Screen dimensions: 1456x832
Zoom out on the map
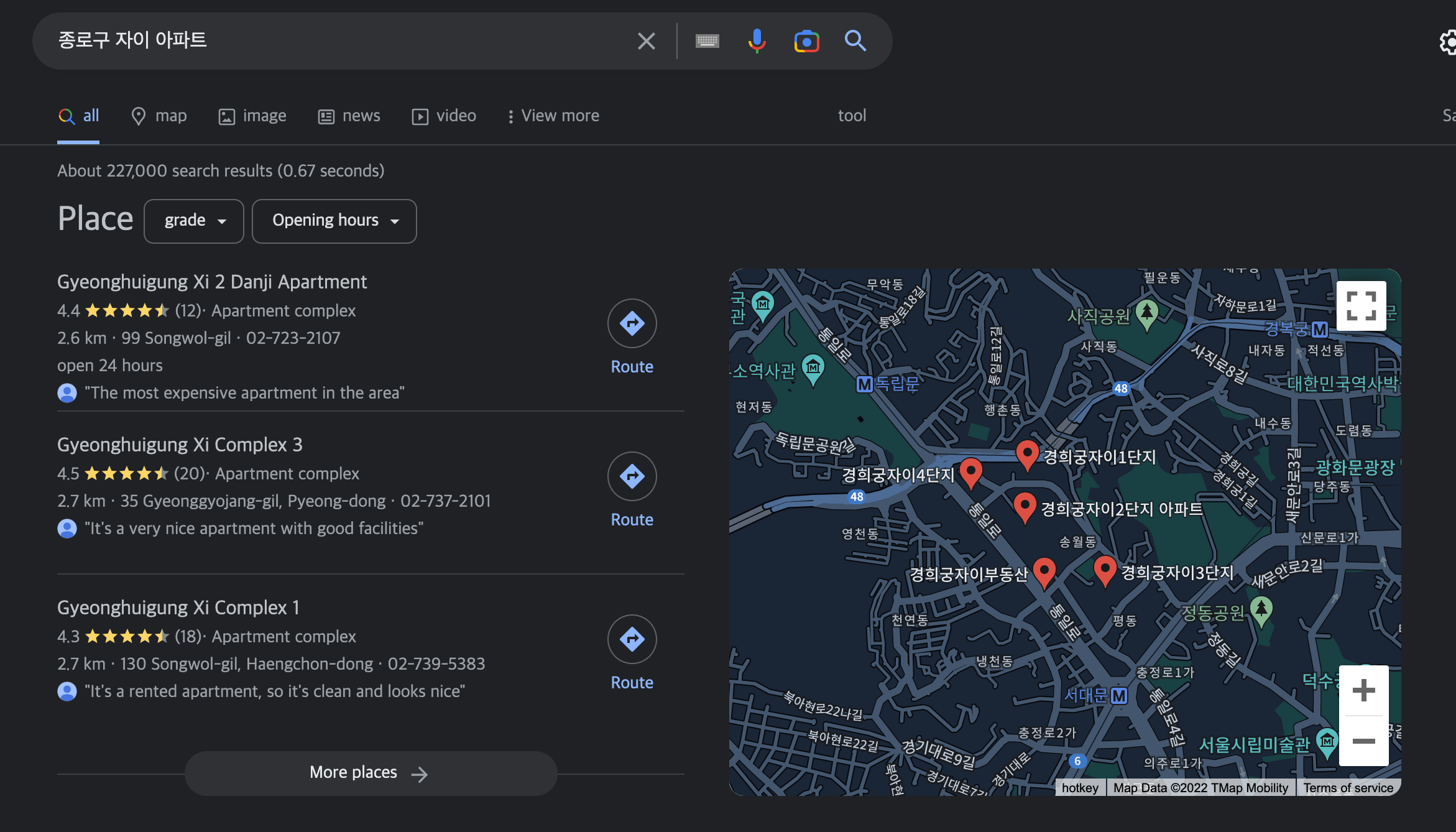[x=1363, y=741]
